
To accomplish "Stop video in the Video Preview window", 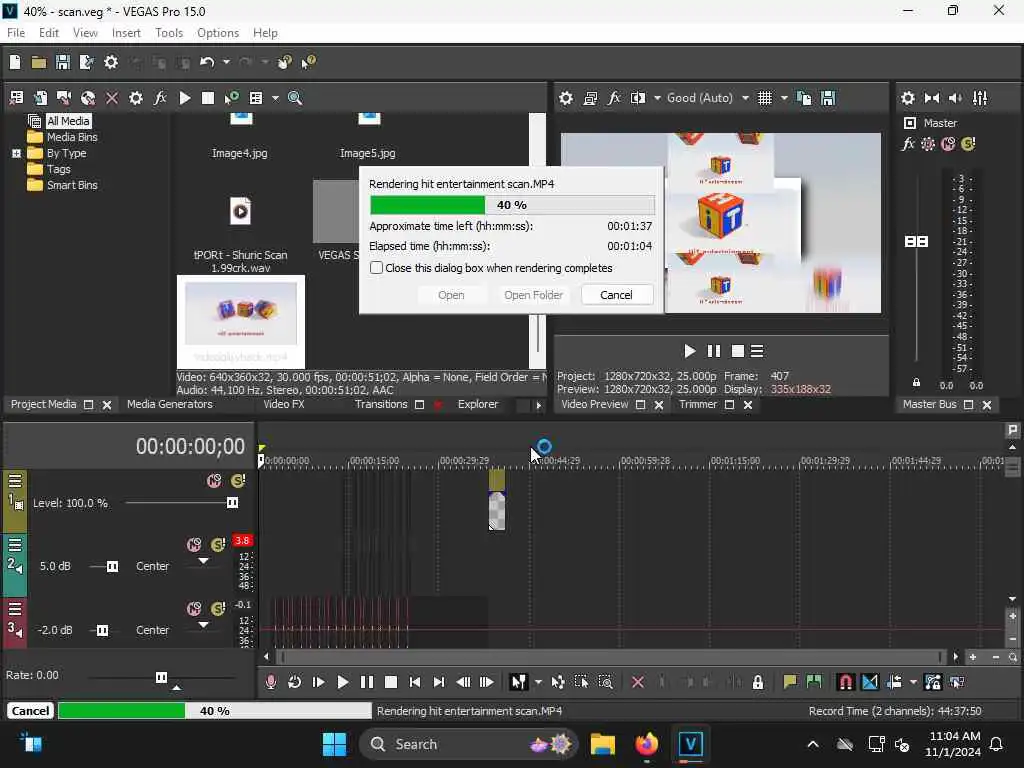I will click(738, 351).
